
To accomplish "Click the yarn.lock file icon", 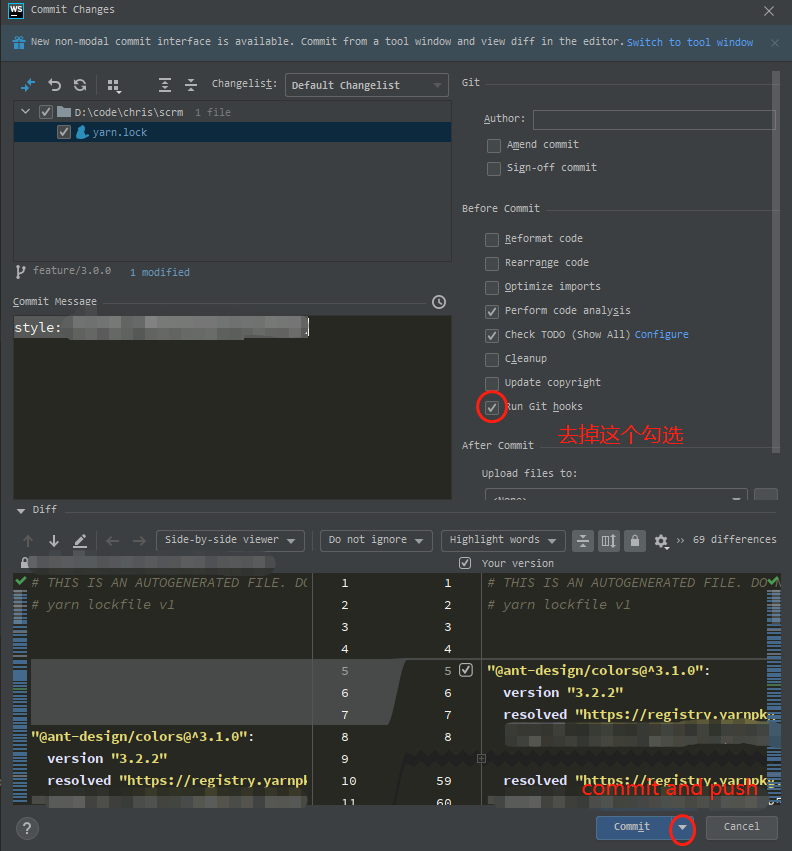I will click(82, 132).
